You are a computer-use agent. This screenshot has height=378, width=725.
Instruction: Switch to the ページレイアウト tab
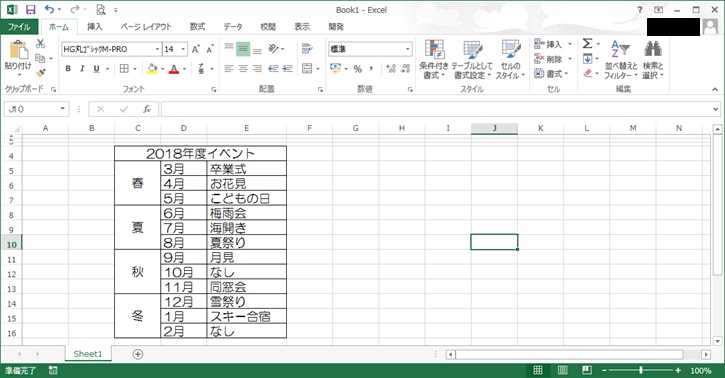click(x=146, y=27)
